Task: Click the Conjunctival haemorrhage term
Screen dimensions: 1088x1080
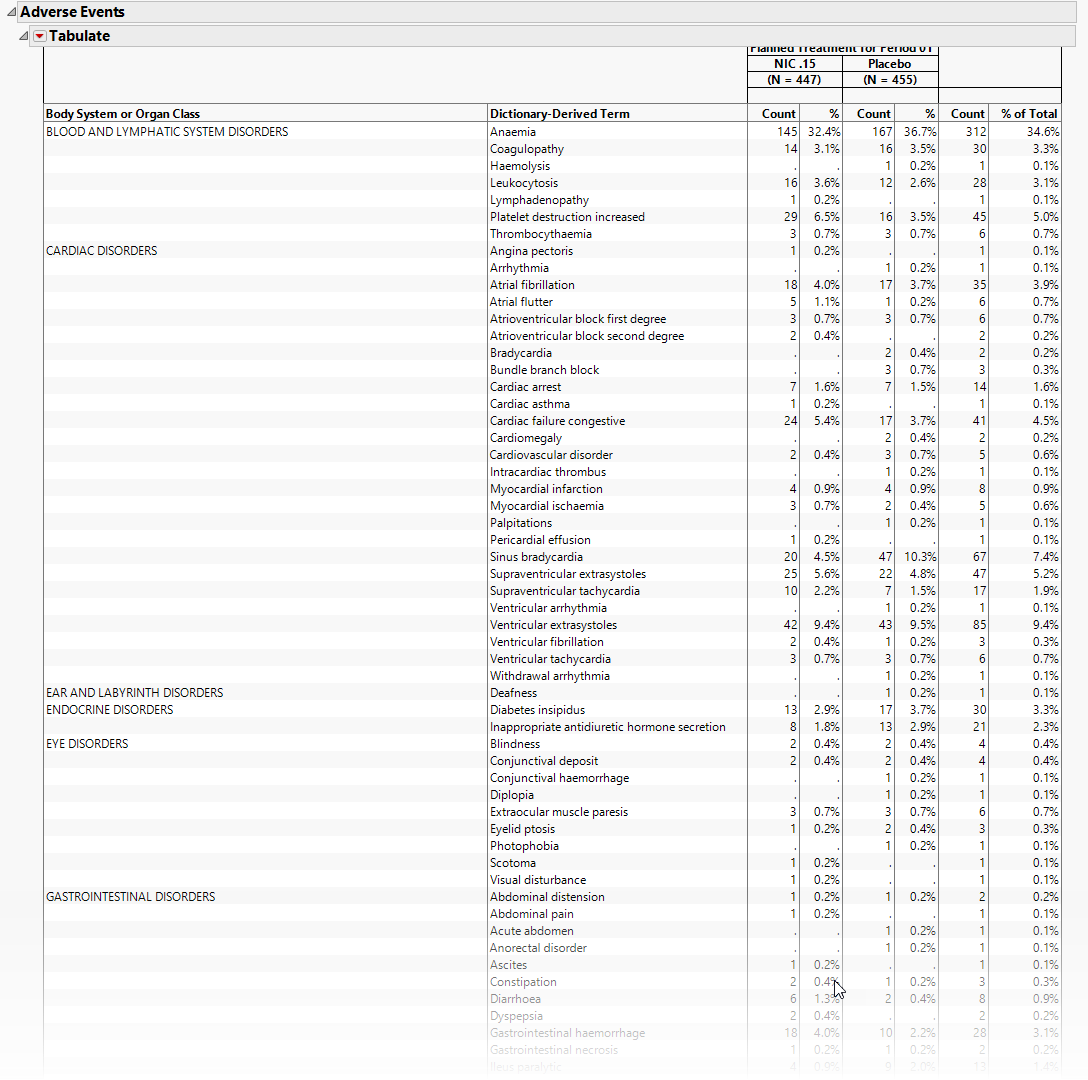Action: tap(559, 778)
